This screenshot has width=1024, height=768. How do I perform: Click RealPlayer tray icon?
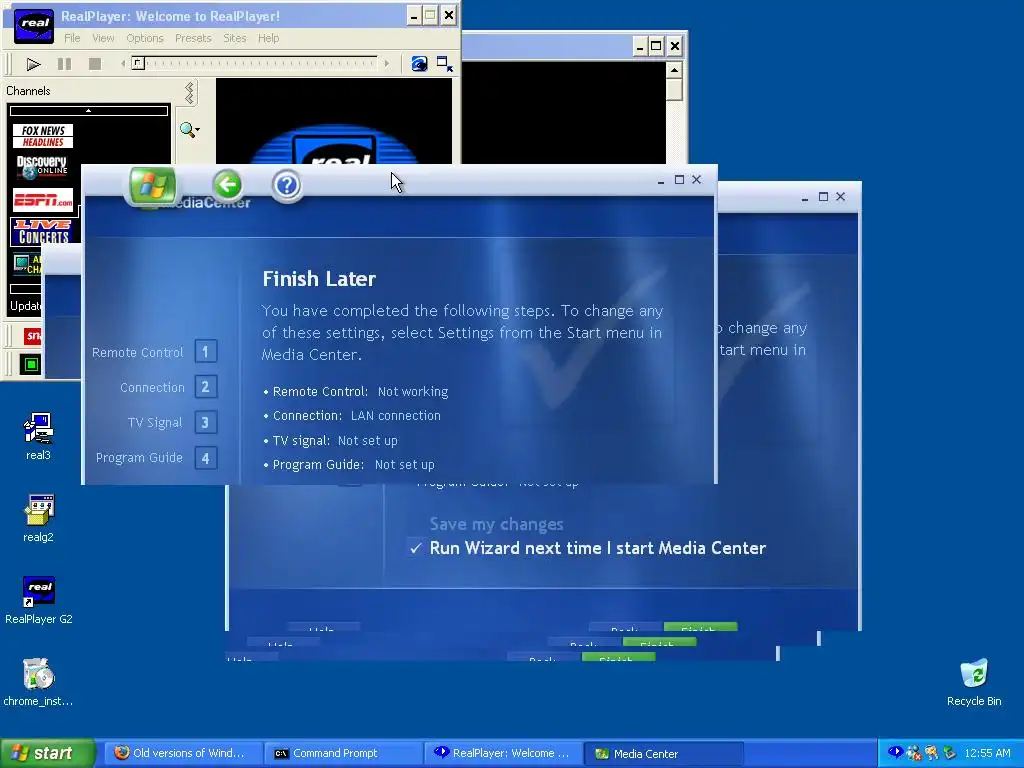click(895, 752)
